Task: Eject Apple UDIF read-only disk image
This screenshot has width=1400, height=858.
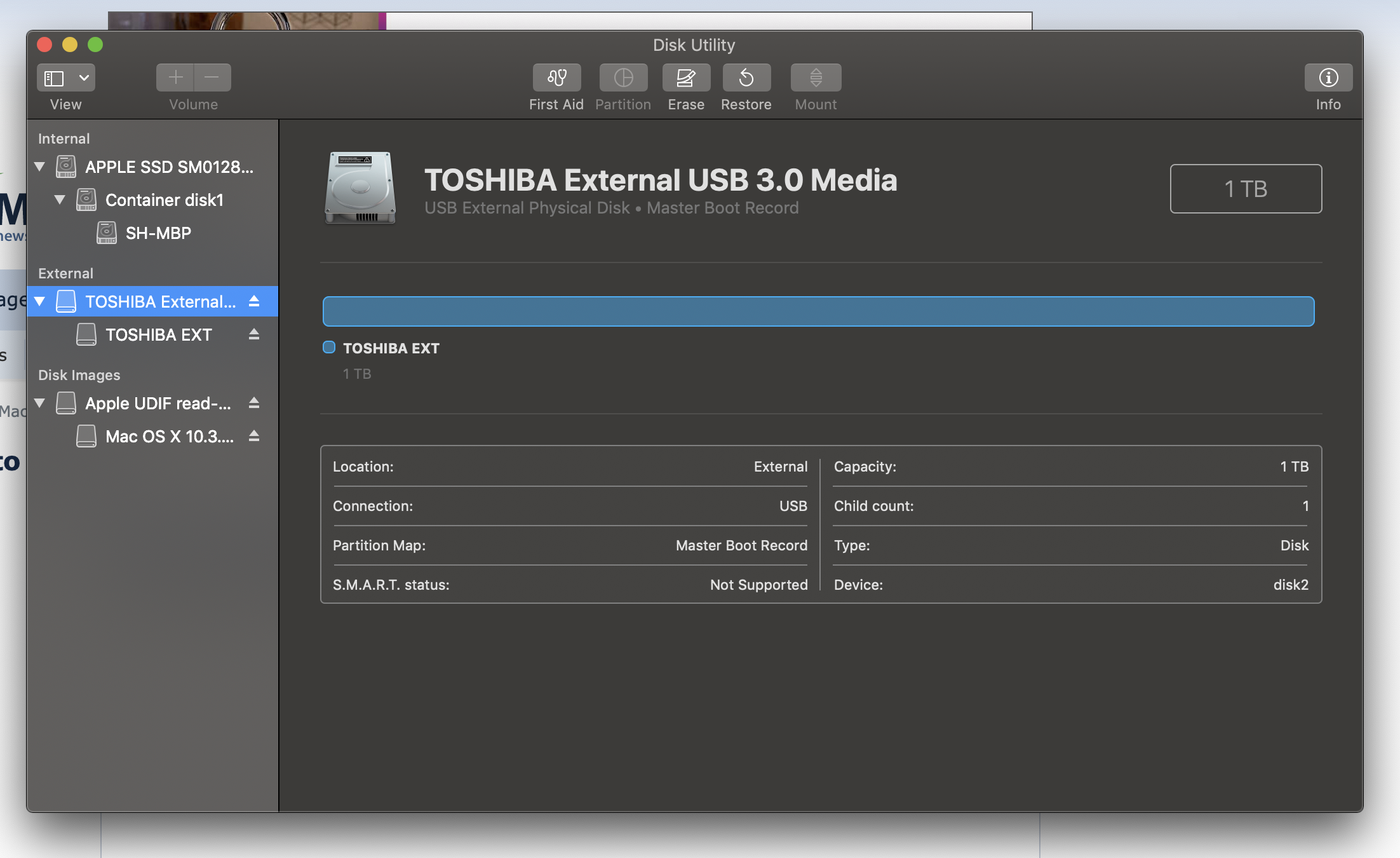Action: [x=254, y=403]
